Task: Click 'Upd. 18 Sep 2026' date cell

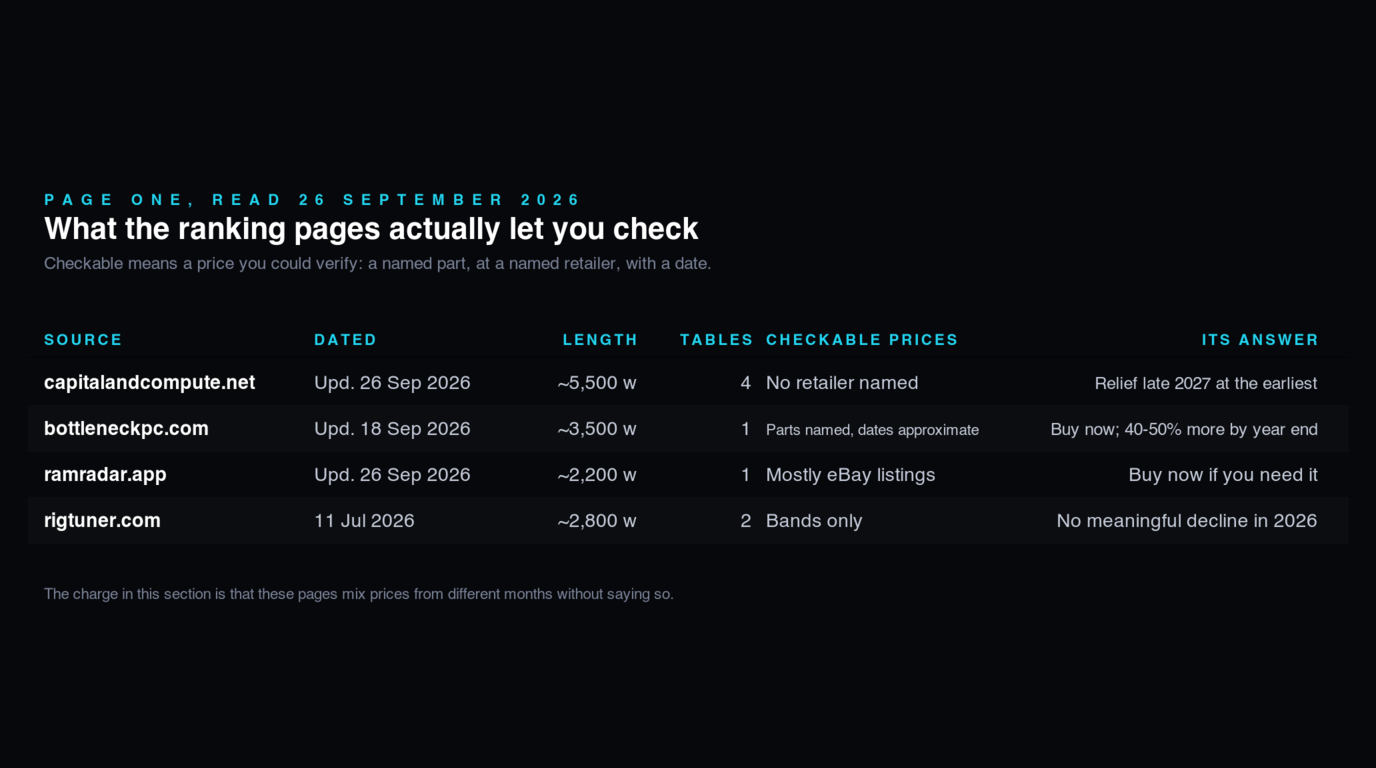Action: point(392,429)
